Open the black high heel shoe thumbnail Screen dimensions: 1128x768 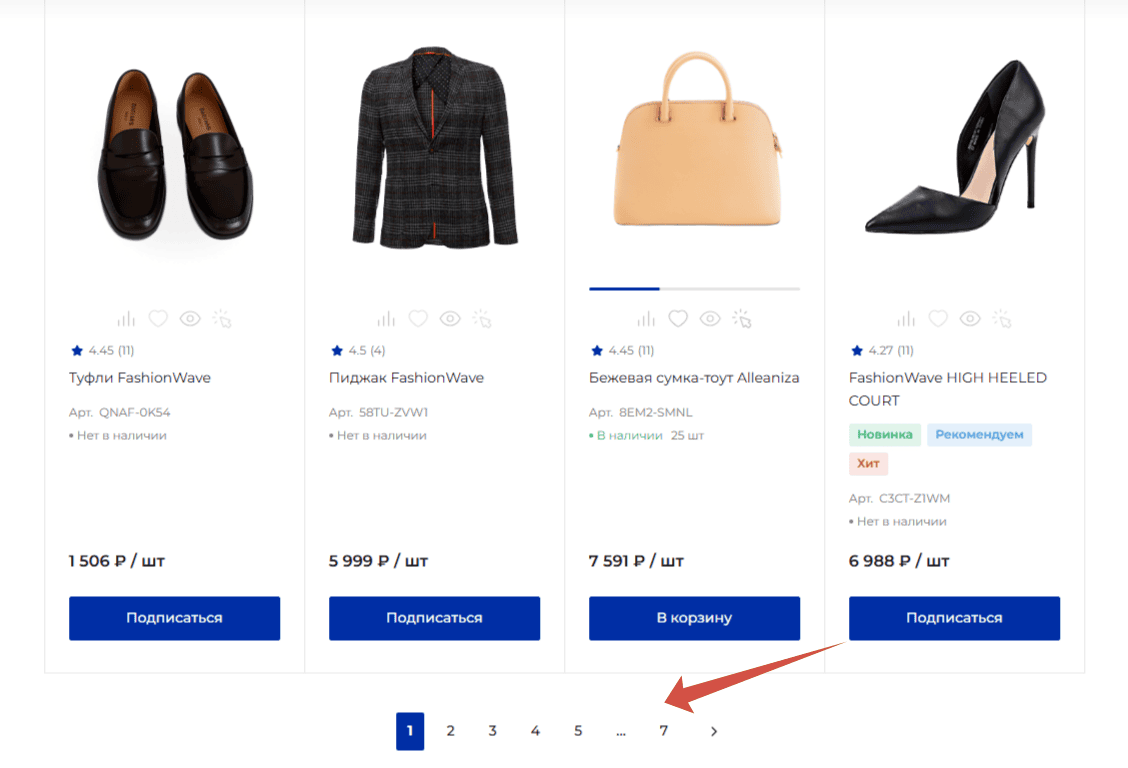coord(954,147)
